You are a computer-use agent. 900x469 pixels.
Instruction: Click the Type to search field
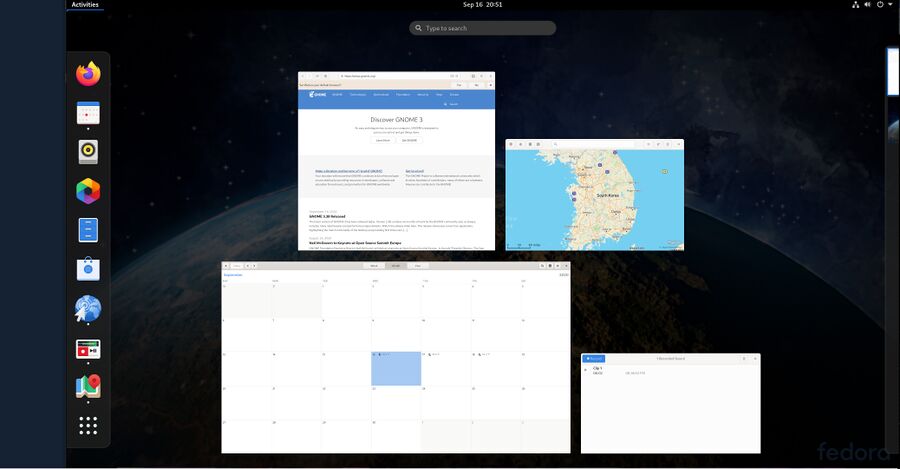[x=482, y=28]
